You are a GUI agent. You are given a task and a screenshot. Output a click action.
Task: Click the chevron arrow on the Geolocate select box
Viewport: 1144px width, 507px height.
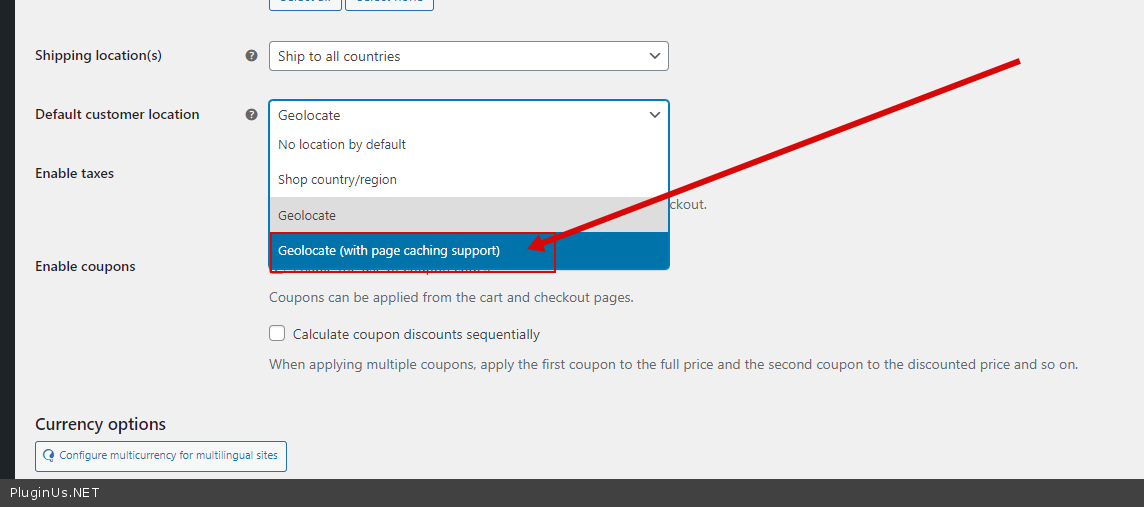[x=654, y=115]
